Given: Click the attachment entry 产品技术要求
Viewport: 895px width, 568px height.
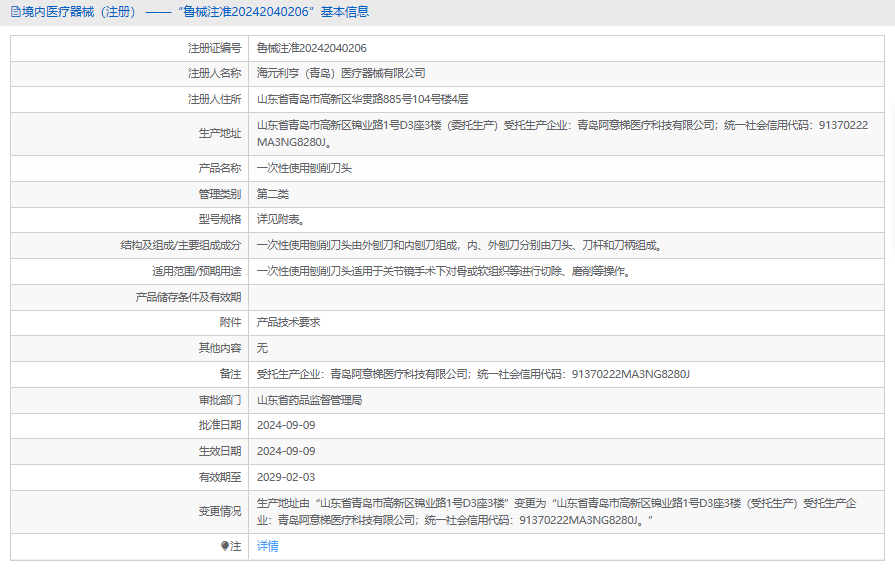Looking at the screenshot, I should point(288,322).
